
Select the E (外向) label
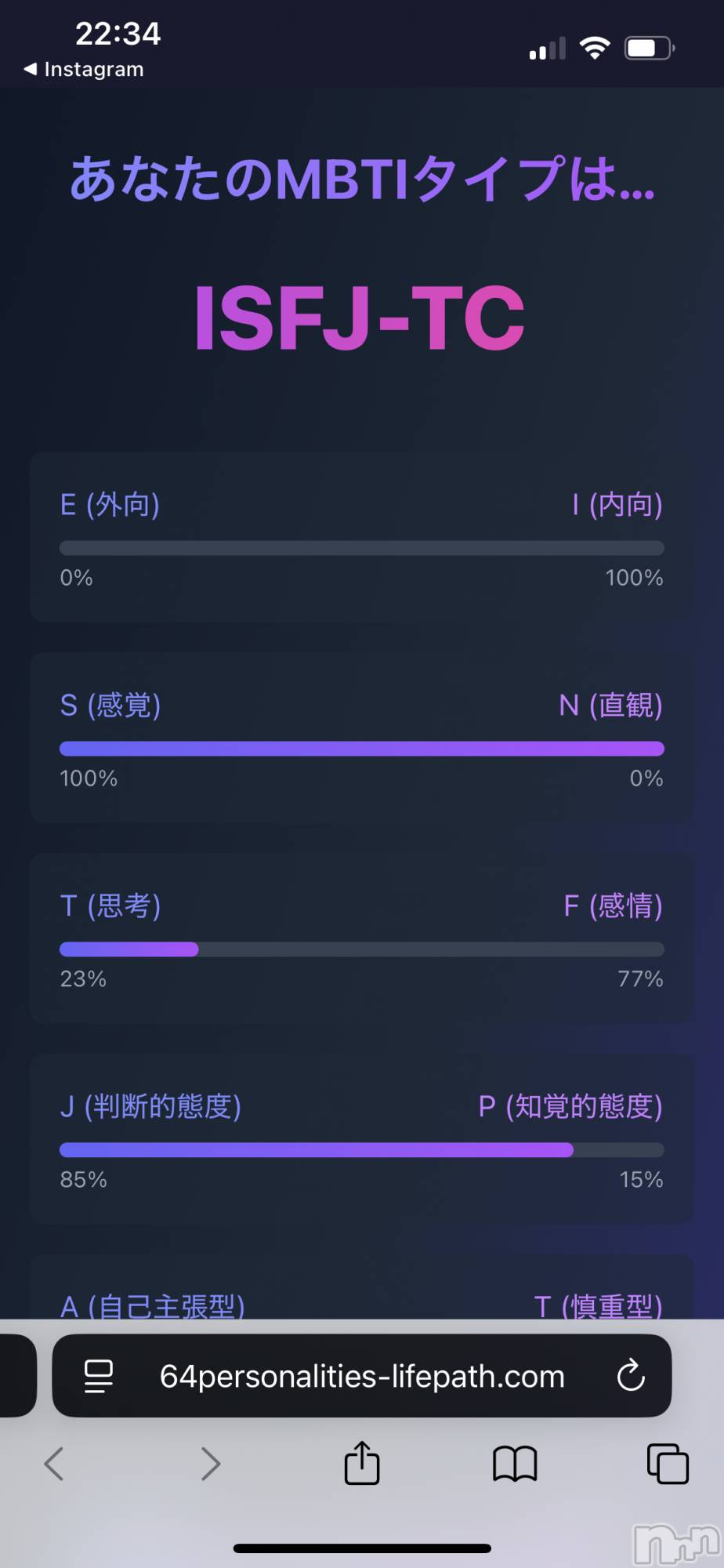point(110,506)
